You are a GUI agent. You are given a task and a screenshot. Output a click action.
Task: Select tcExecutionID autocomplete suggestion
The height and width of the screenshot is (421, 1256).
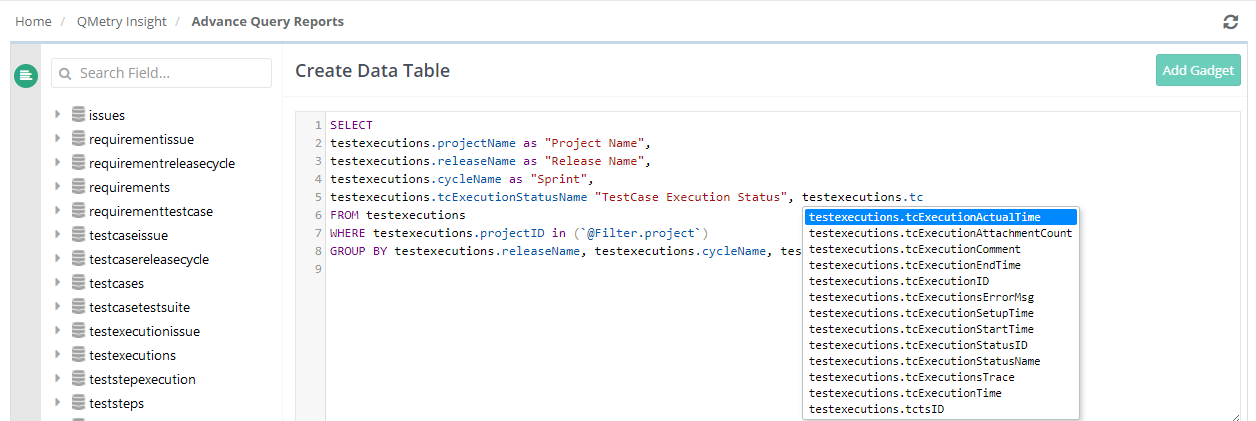[x=941, y=281]
